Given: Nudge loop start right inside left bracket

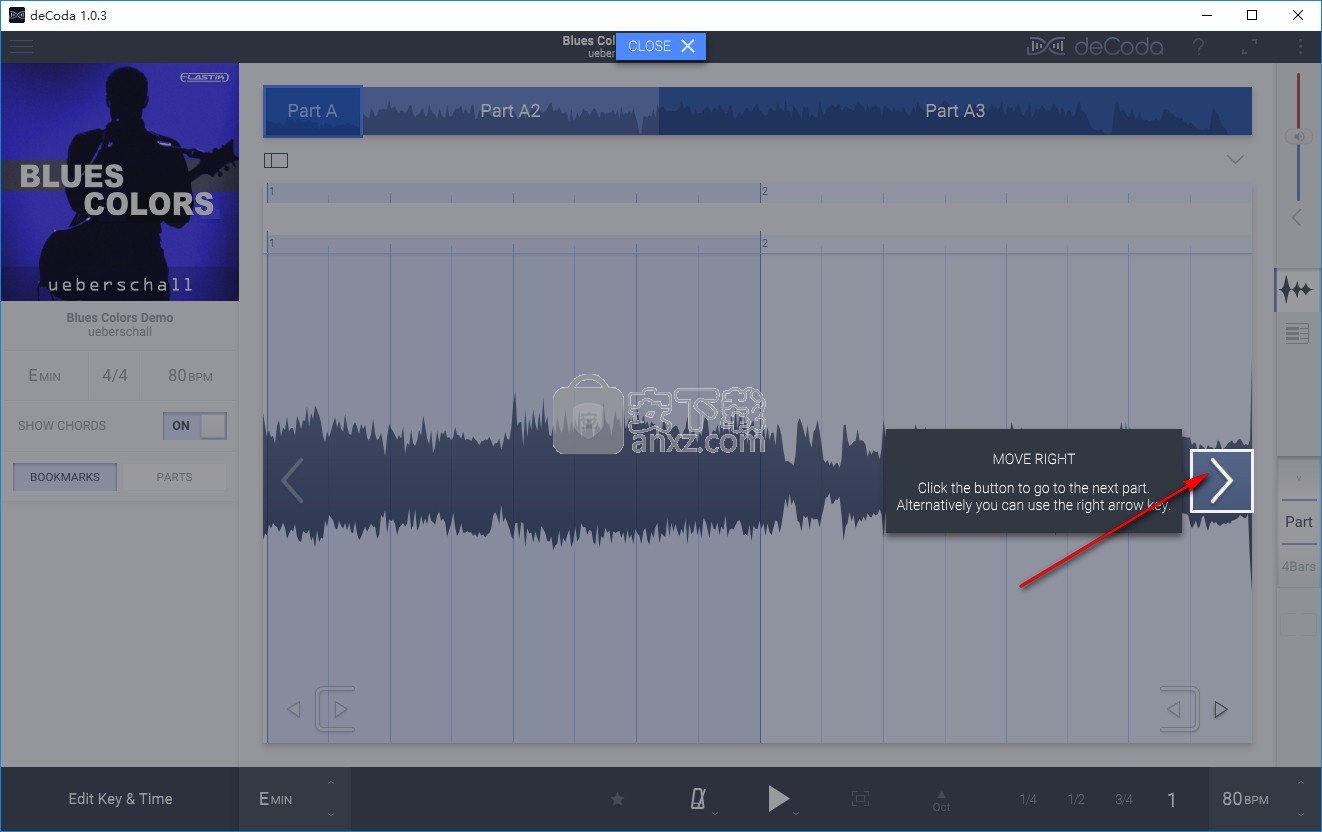Looking at the screenshot, I should click(340, 710).
